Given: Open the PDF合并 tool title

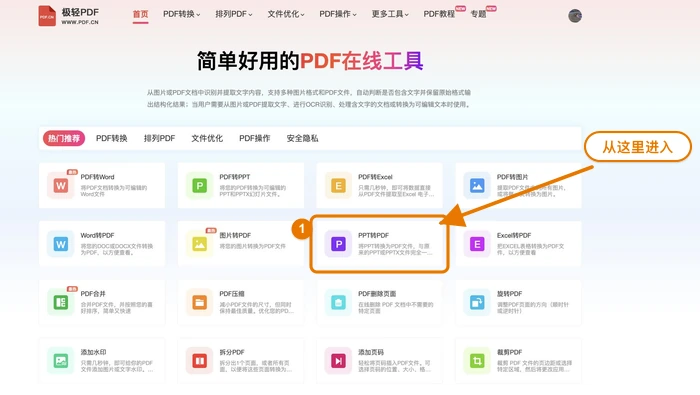Looking at the screenshot, I should pyautogui.click(x=93, y=294).
